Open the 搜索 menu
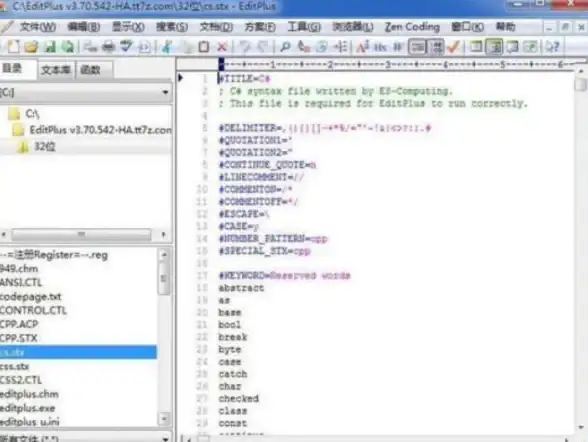Screen dimensions: 588x442 click(x=172, y=27)
